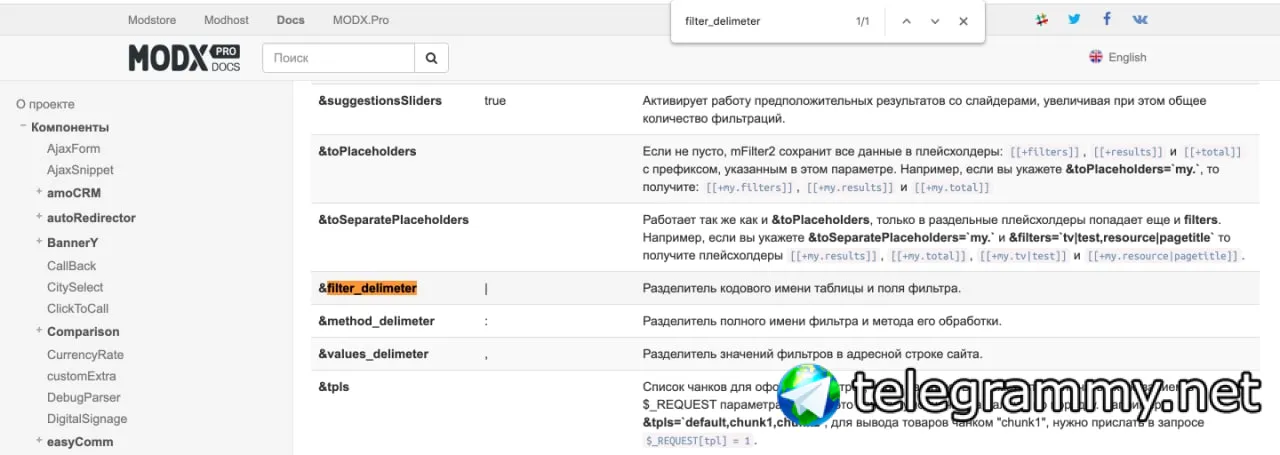Click the &suggestionsSliders parameter name
This screenshot has height=455, width=1280.
[x=380, y=101]
